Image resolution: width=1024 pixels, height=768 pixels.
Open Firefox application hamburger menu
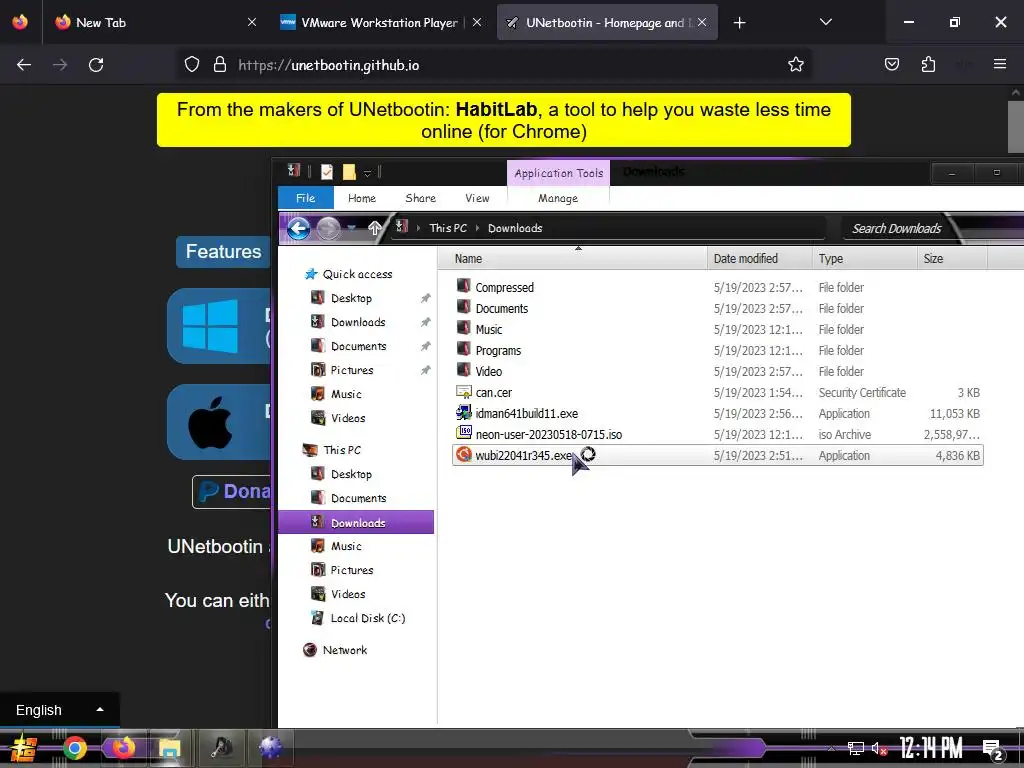(999, 64)
